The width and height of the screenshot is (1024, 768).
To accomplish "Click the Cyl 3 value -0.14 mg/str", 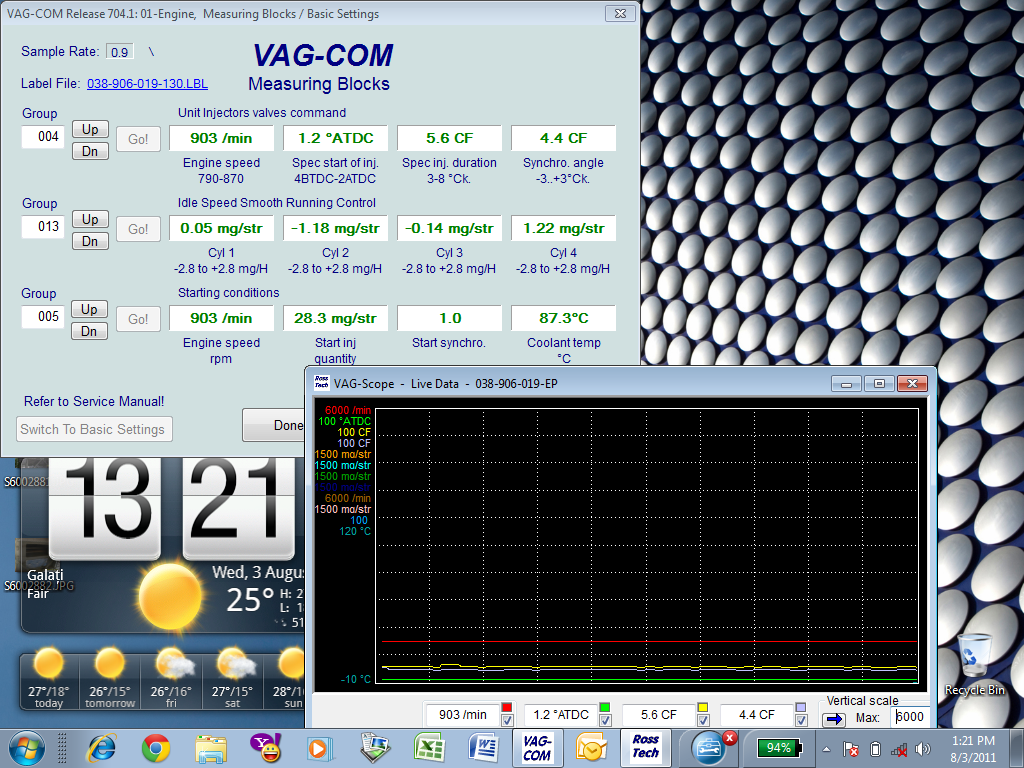I will (449, 228).
